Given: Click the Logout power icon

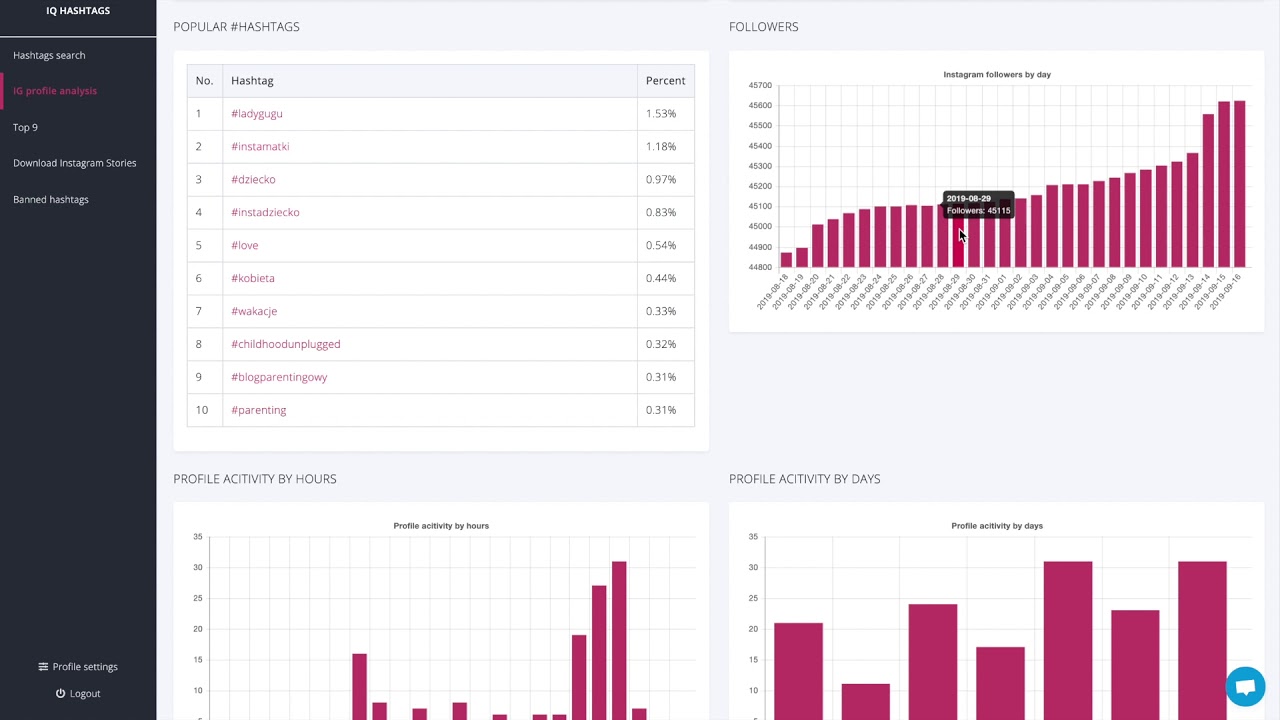Looking at the screenshot, I should [60, 693].
